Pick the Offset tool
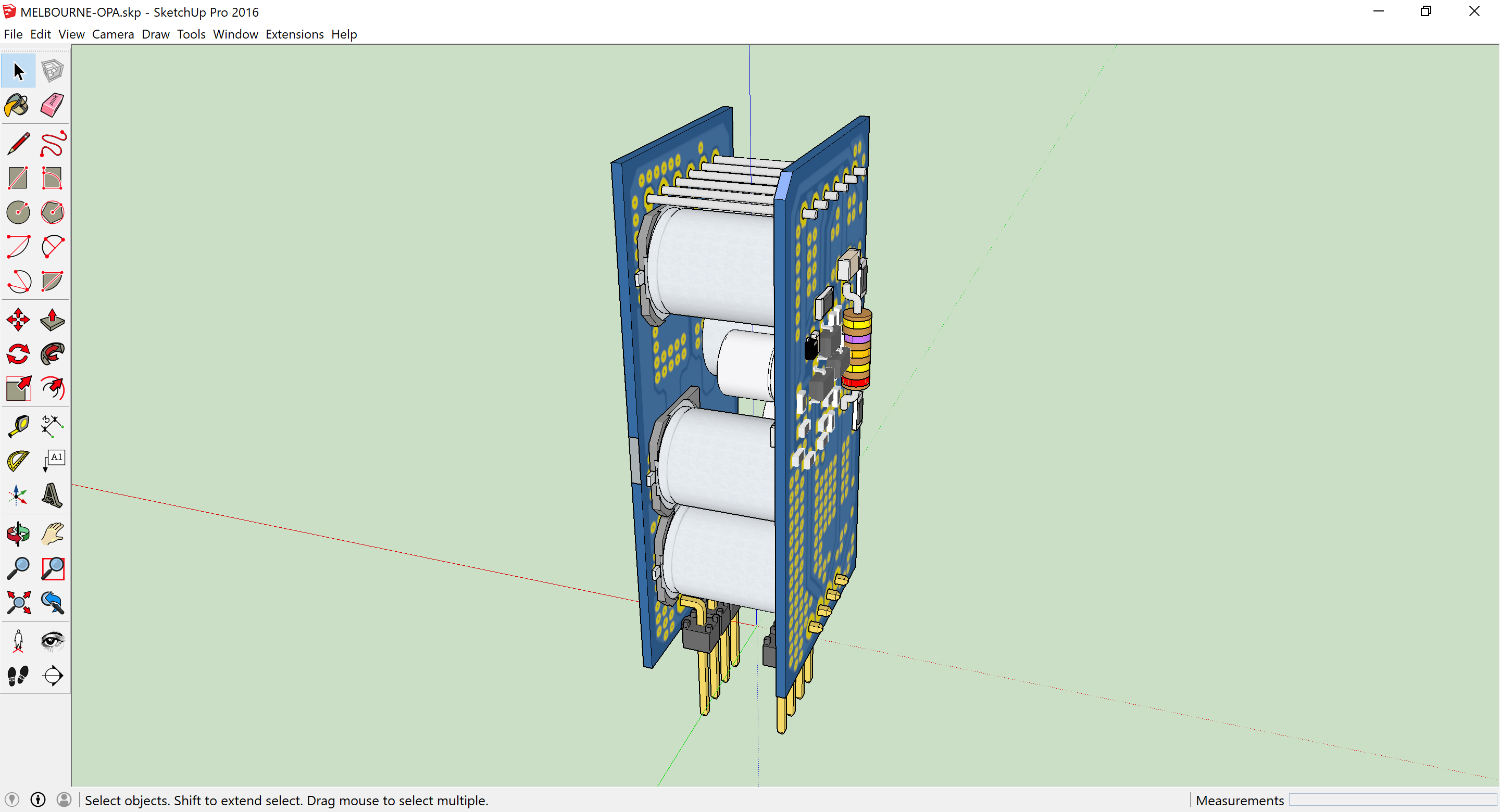The height and width of the screenshot is (812, 1500). click(x=53, y=388)
